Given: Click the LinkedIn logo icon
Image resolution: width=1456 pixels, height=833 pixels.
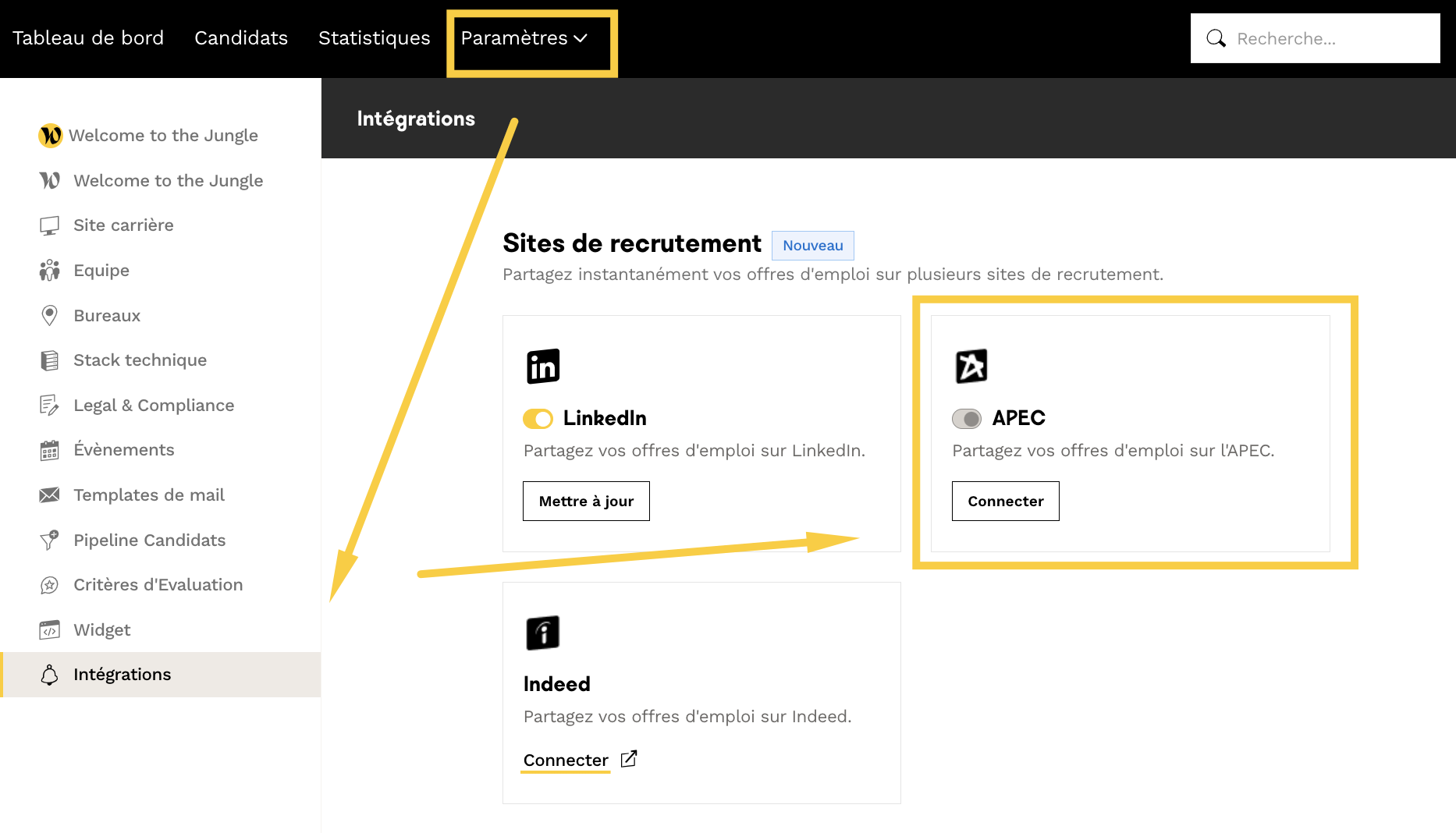Looking at the screenshot, I should 543,367.
